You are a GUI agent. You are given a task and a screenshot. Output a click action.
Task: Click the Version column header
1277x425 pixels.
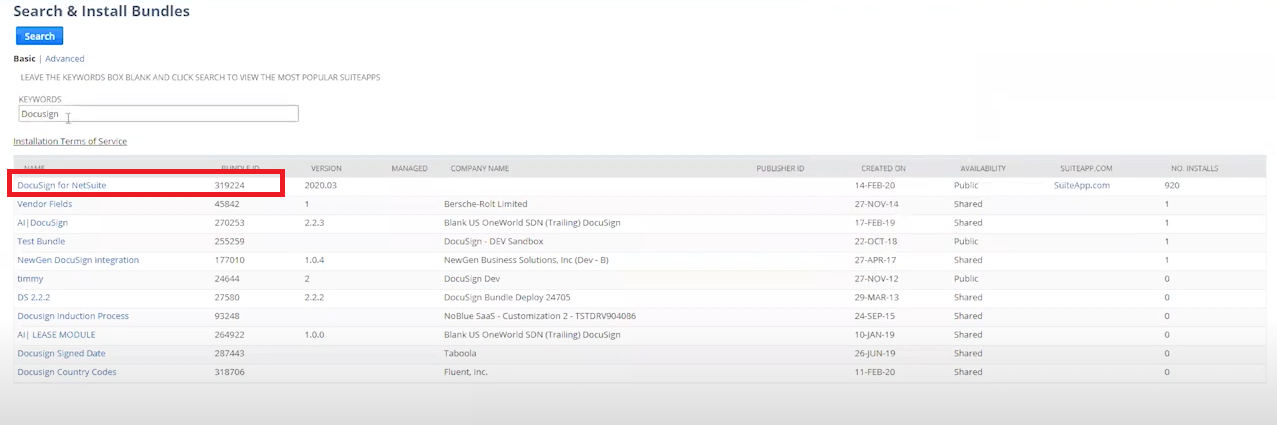tap(327, 168)
